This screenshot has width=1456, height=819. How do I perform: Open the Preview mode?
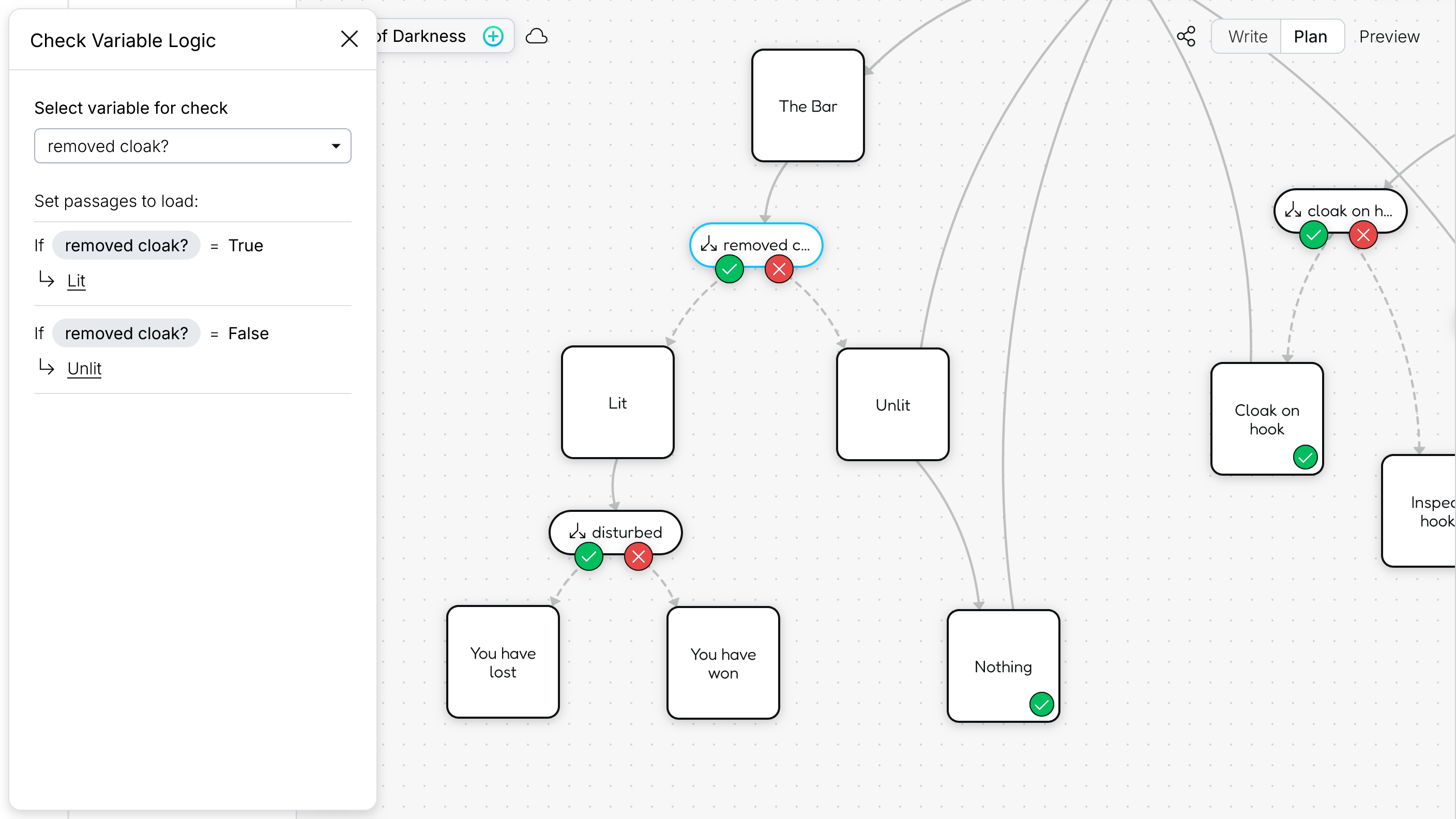(x=1389, y=36)
